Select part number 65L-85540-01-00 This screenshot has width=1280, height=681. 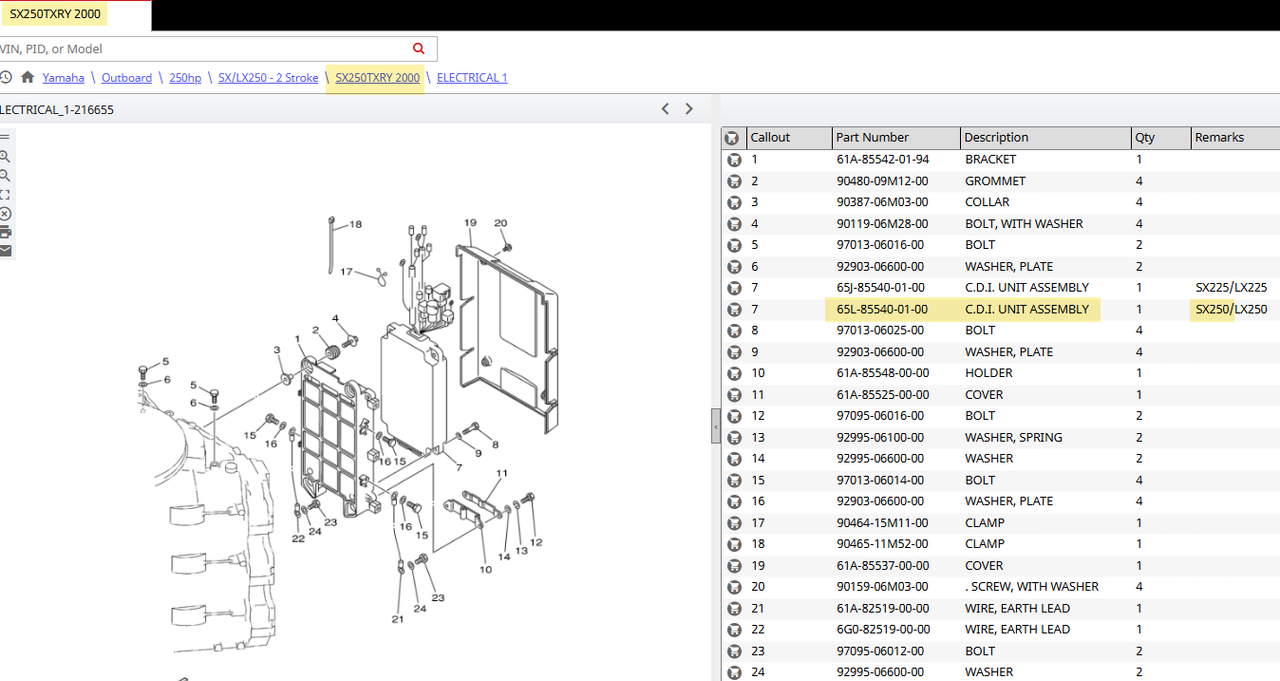coord(882,309)
